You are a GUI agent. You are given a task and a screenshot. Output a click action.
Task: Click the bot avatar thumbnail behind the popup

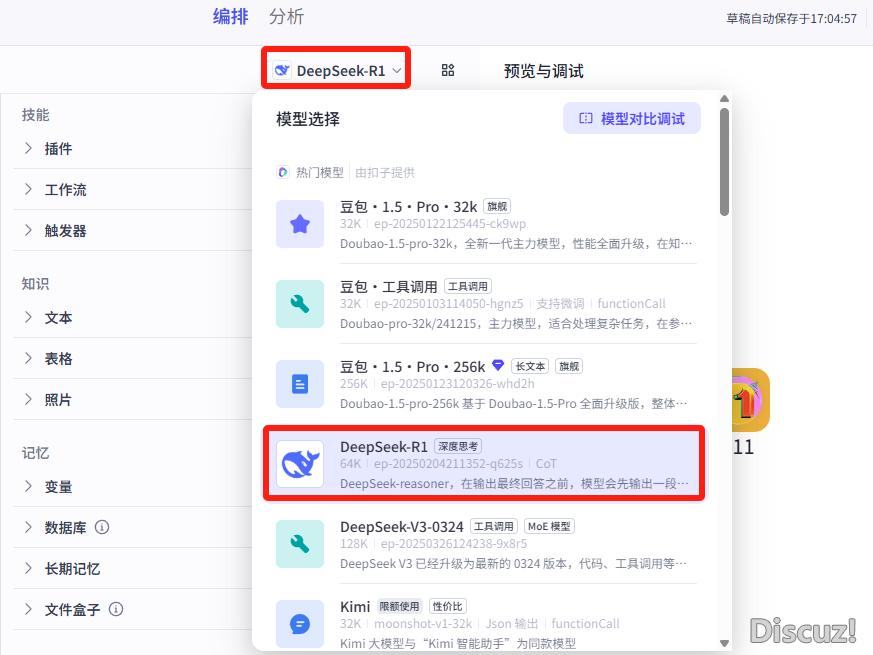pyautogui.click(x=751, y=400)
